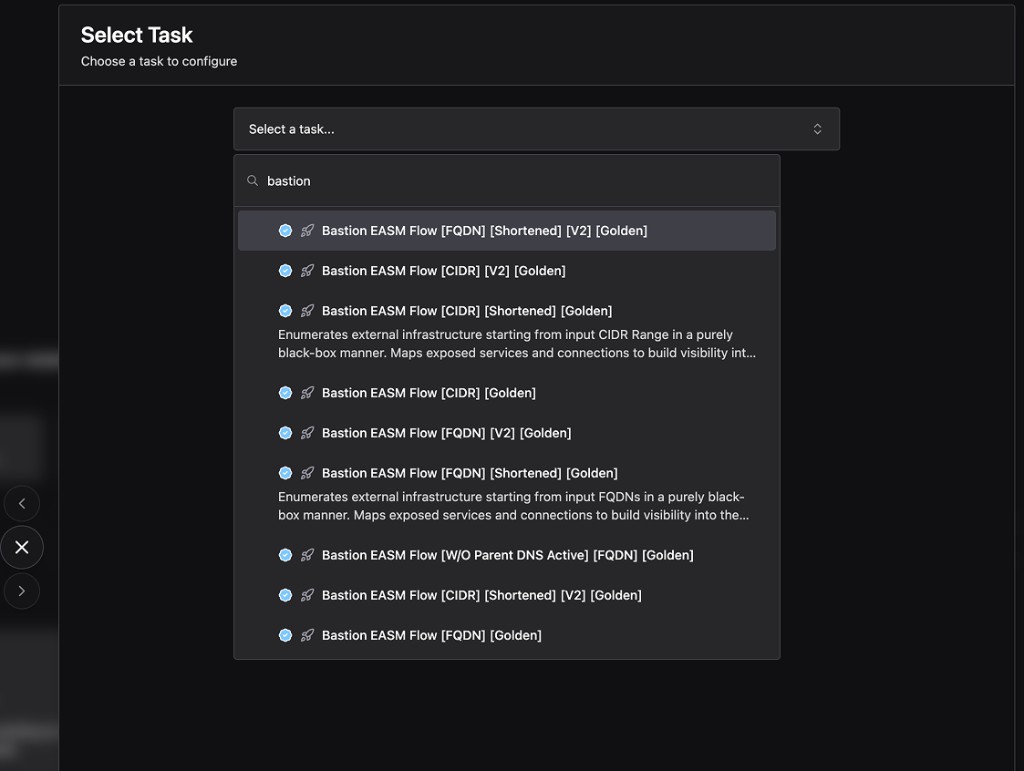1024x771 pixels.
Task: Click verified badge on [FQDN] [Shortened] [Golden] row
Action: (x=285, y=473)
